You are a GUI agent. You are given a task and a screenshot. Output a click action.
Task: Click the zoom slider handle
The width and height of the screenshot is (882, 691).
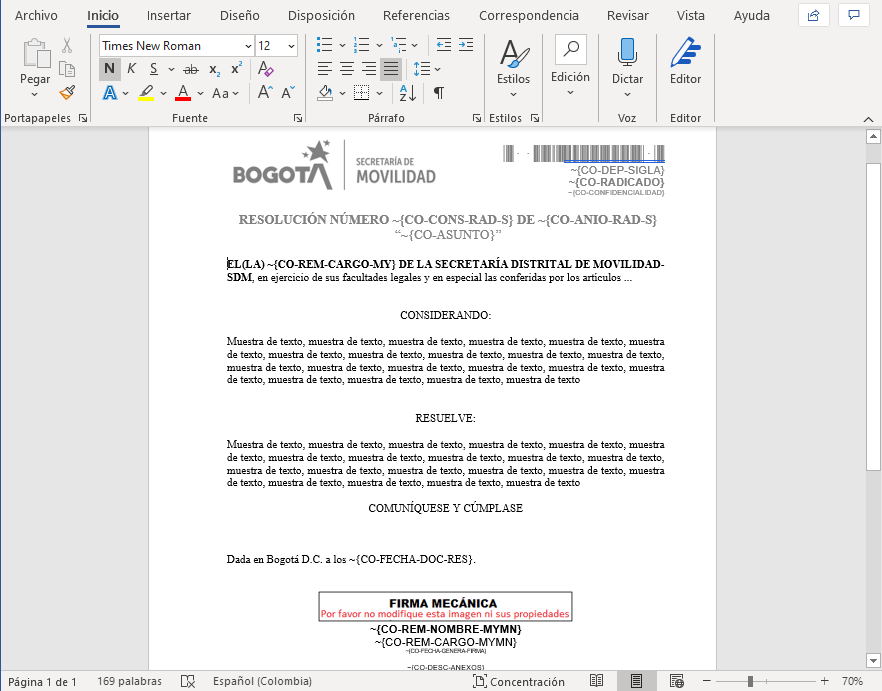pyautogui.click(x=750, y=681)
